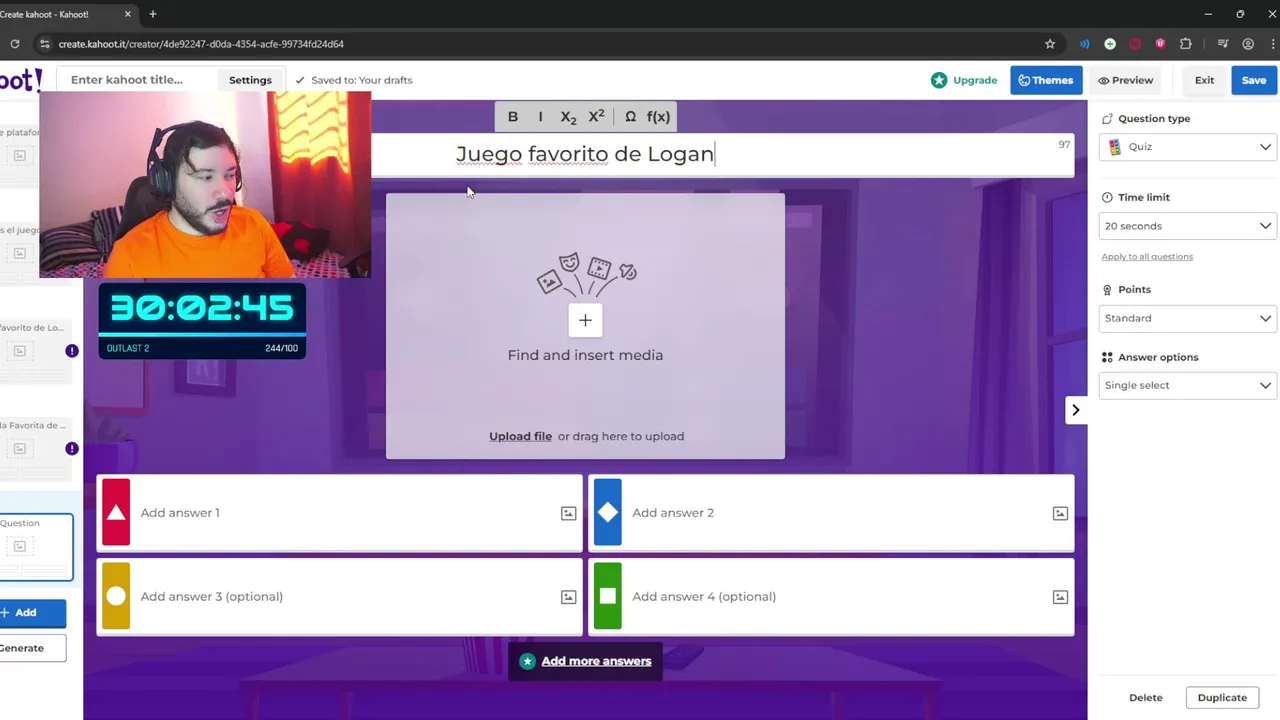The height and width of the screenshot is (720, 1280).
Task: Delete the current question
Action: point(1146,697)
